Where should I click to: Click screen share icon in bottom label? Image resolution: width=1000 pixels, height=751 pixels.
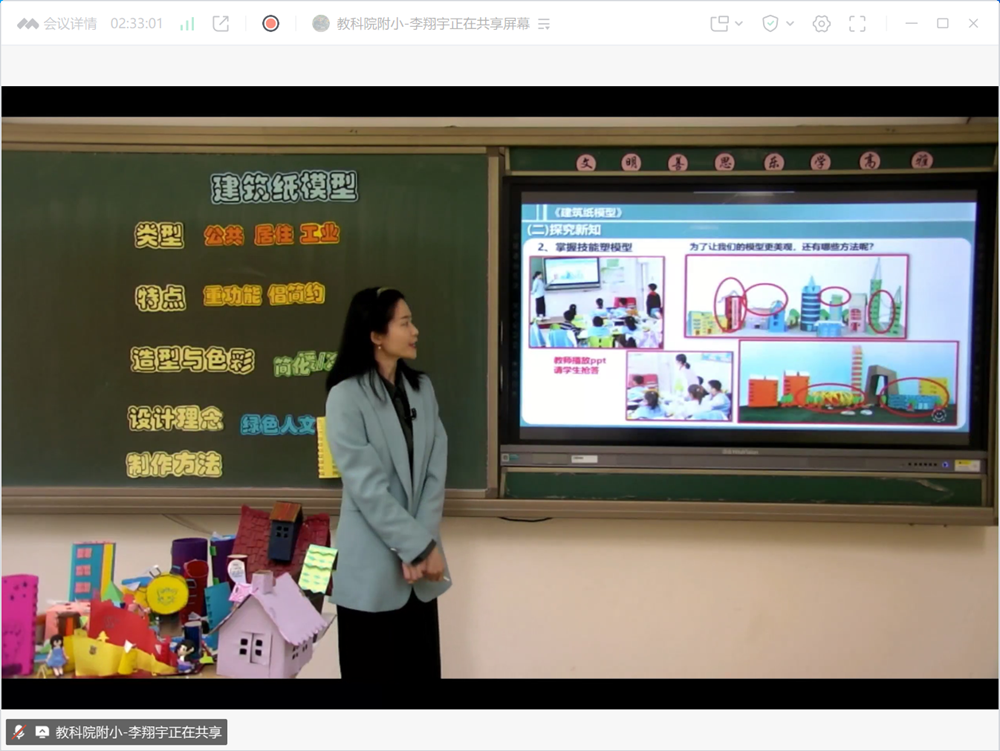pos(42,732)
